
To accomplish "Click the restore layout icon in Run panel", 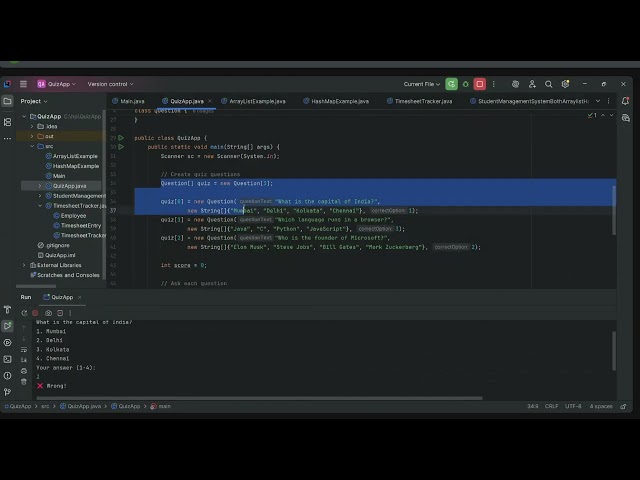I will click(60, 313).
